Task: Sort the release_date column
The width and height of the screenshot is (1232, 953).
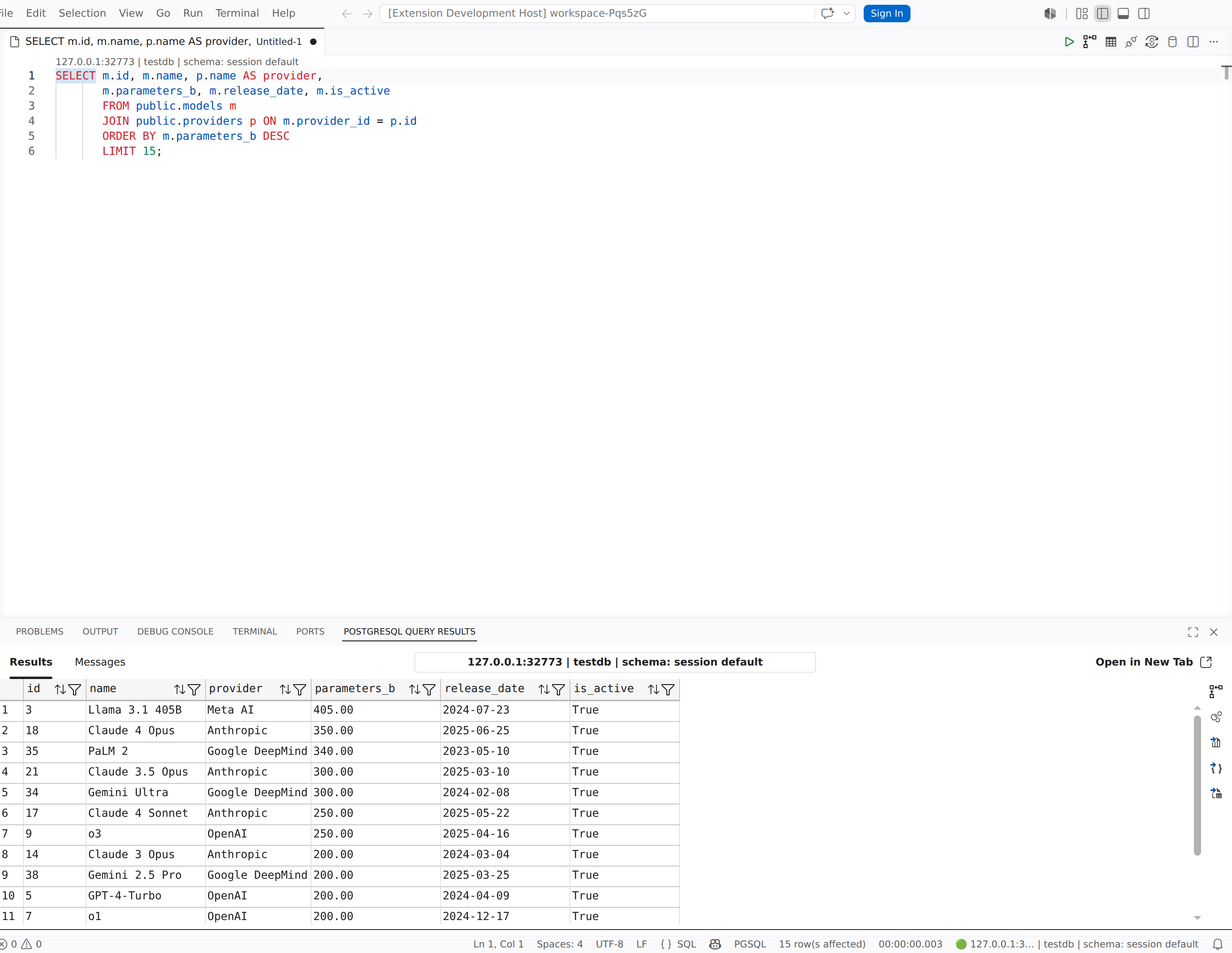Action: [x=544, y=689]
